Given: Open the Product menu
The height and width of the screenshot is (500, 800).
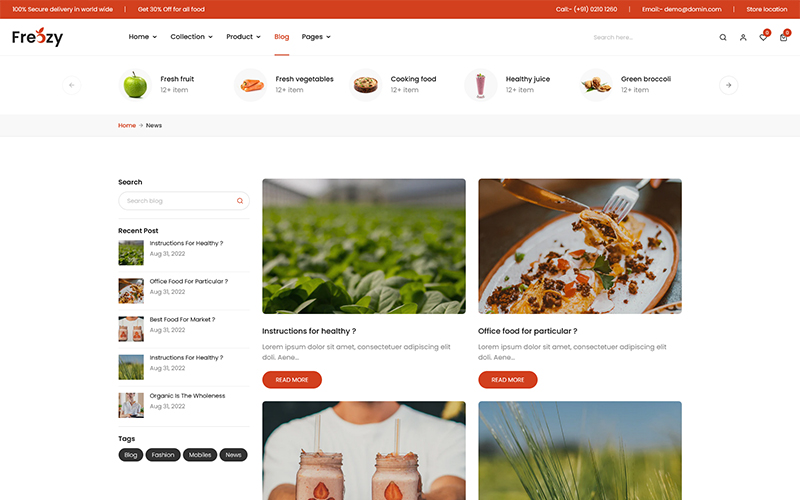Looking at the screenshot, I should (x=243, y=37).
